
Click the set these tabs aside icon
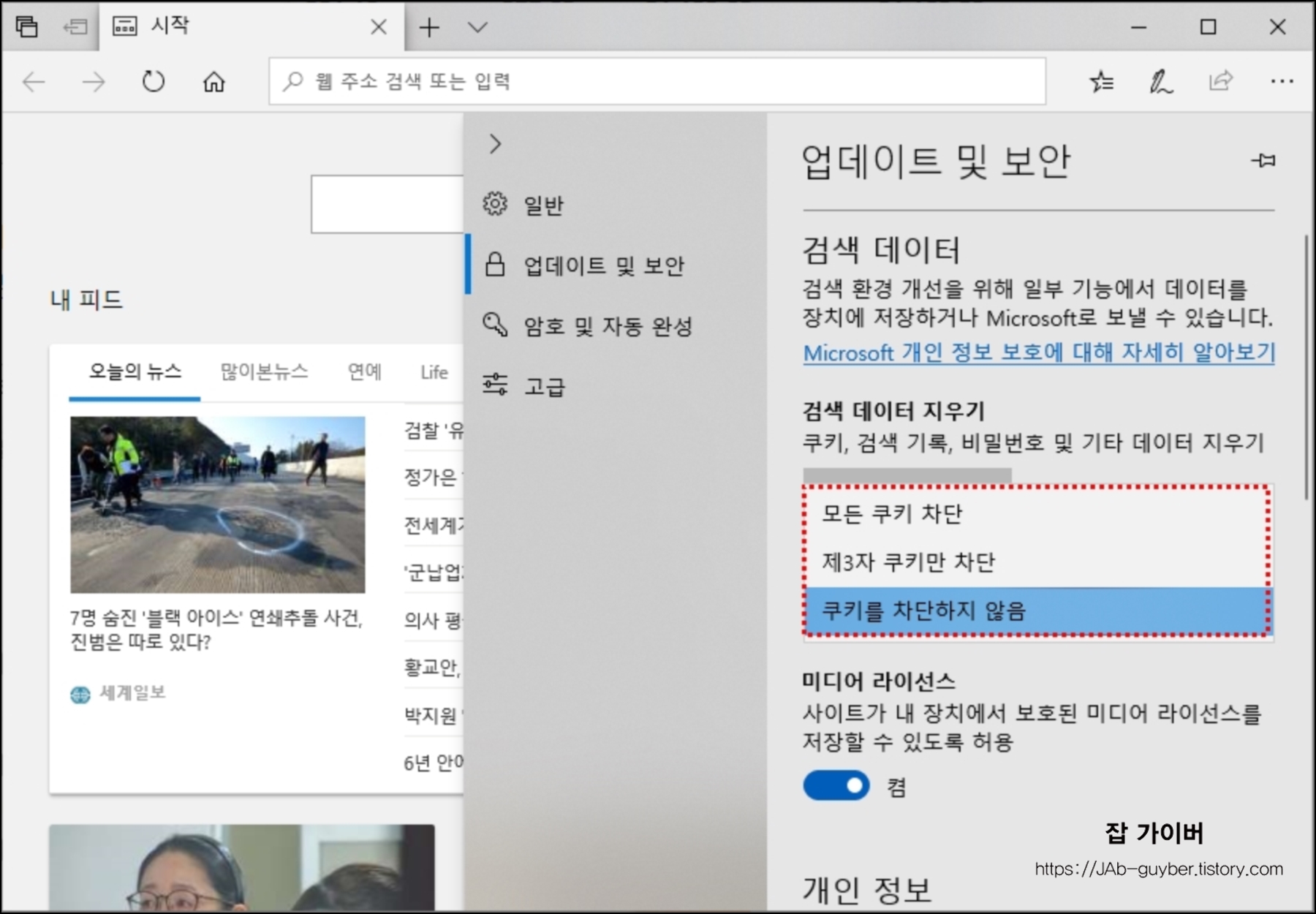75,27
